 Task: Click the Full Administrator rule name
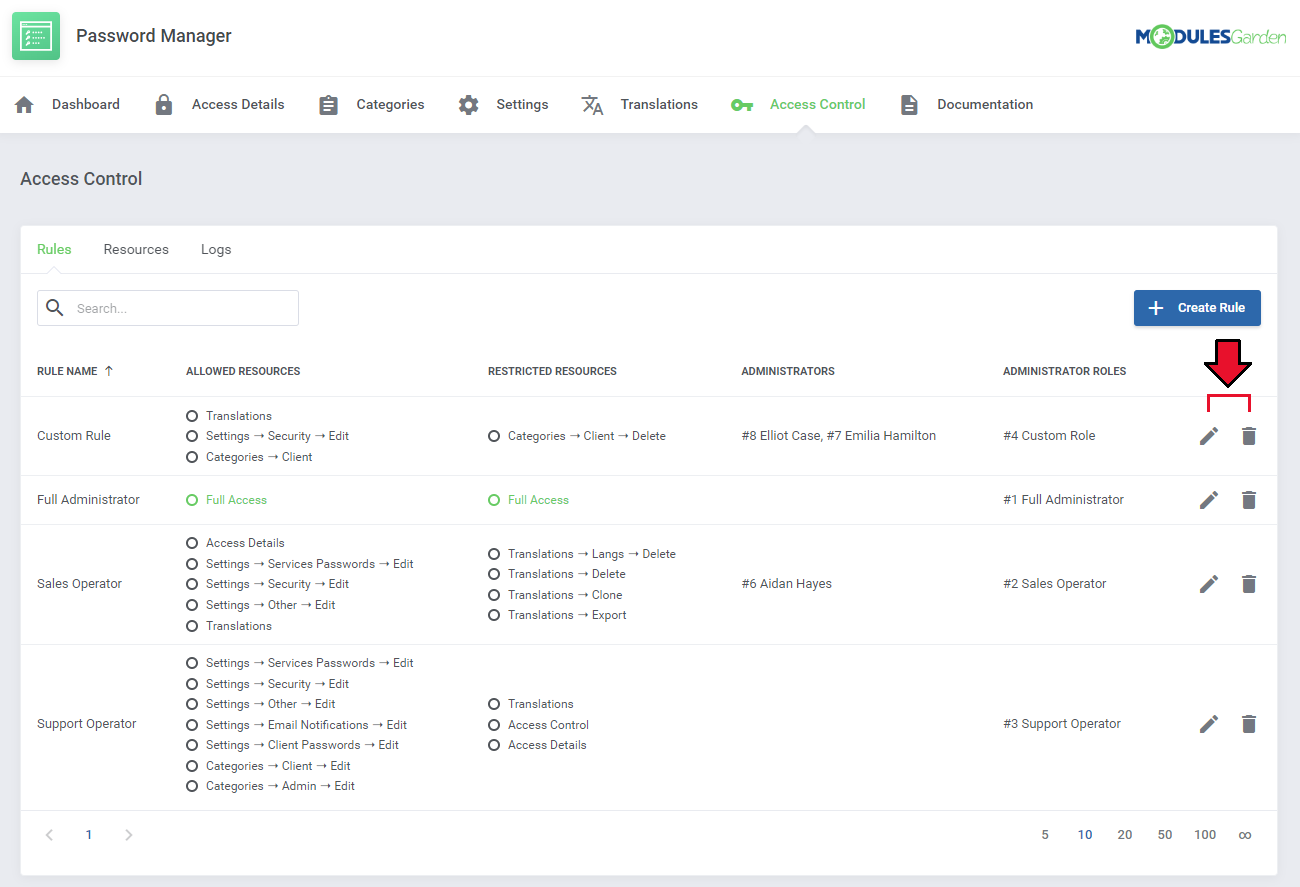[x=88, y=500]
